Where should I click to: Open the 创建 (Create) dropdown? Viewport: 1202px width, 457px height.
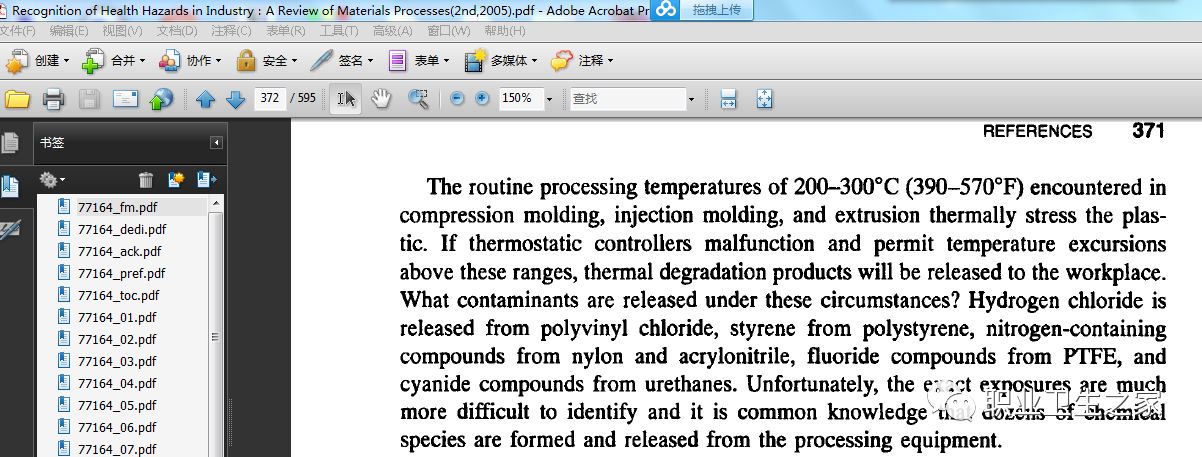(38, 61)
